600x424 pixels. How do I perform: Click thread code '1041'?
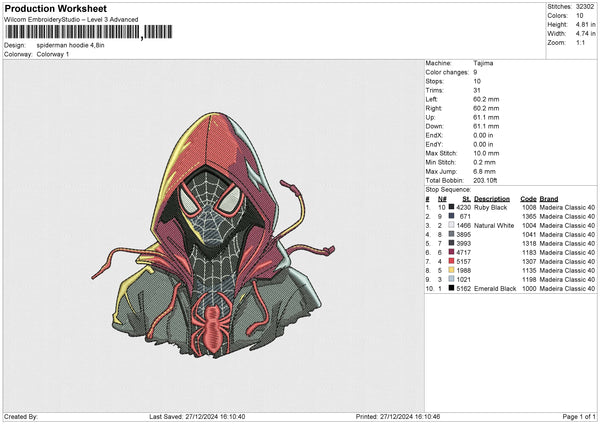(x=529, y=235)
